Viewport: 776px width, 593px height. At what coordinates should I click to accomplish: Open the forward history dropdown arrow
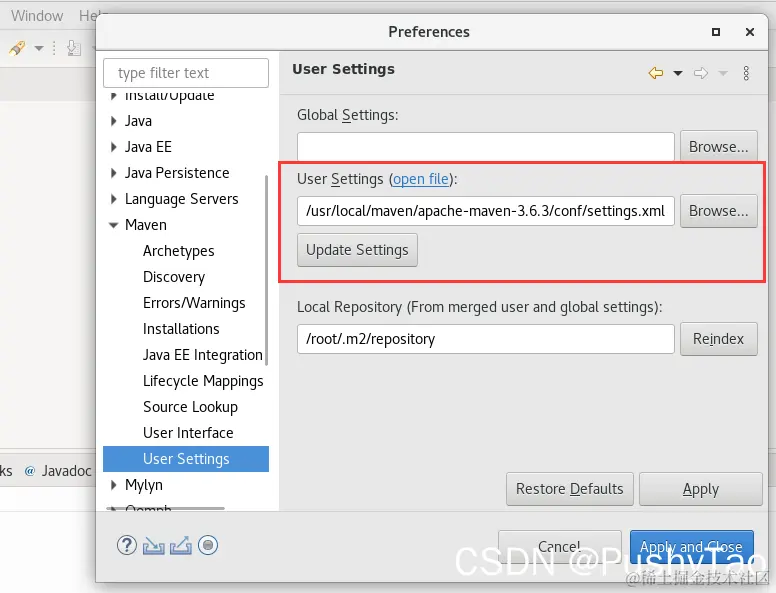(x=723, y=73)
